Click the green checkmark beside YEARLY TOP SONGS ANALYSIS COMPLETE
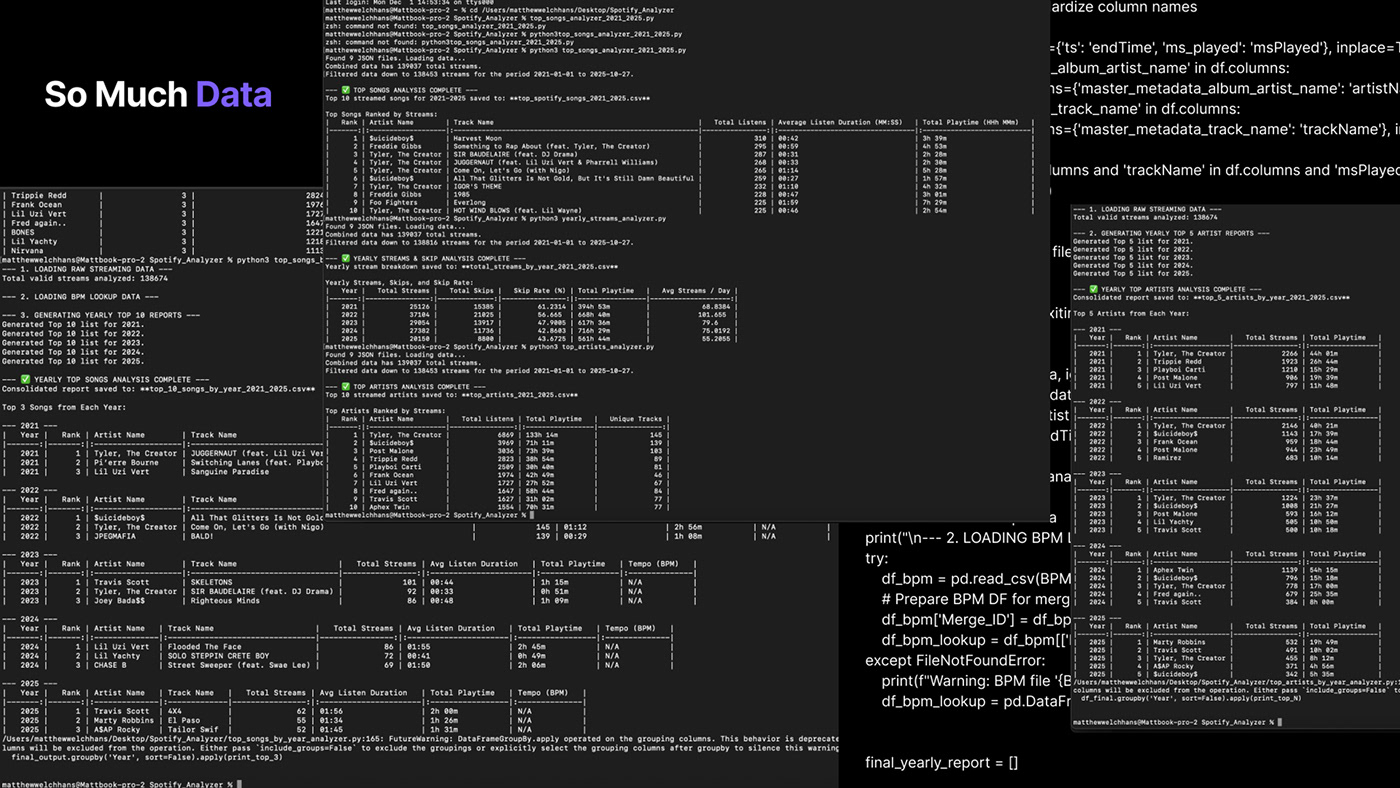Viewport: 1400px width, 788px height. 23,381
